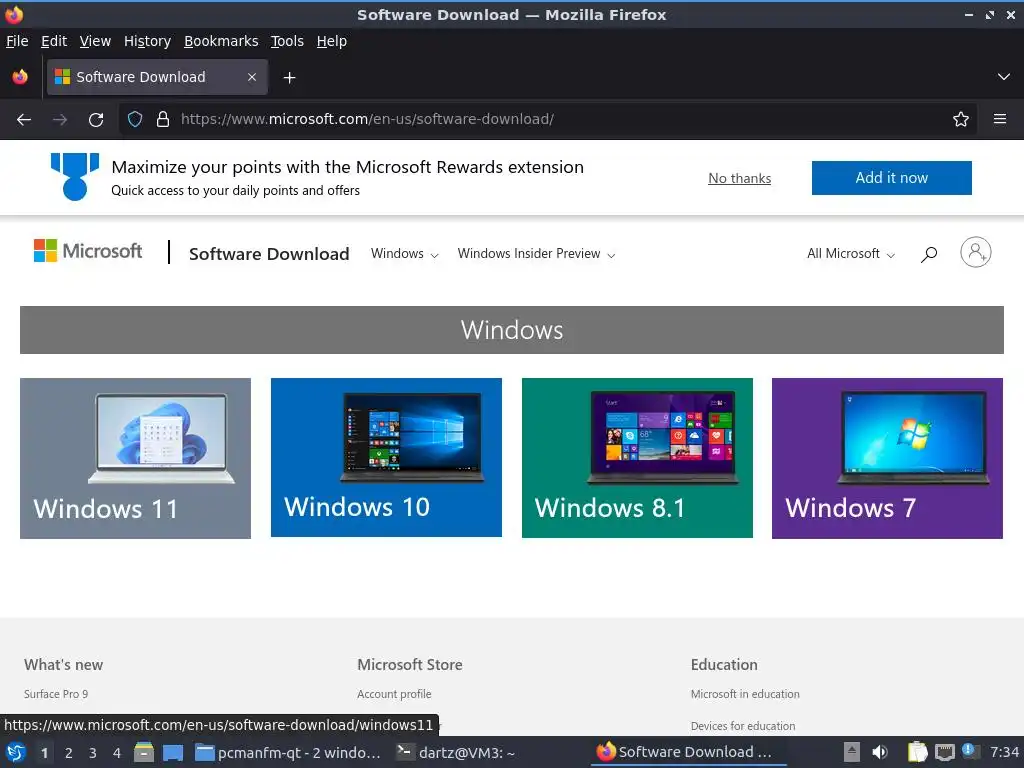
Task: Open the History menu
Action: (x=148, y=41)
